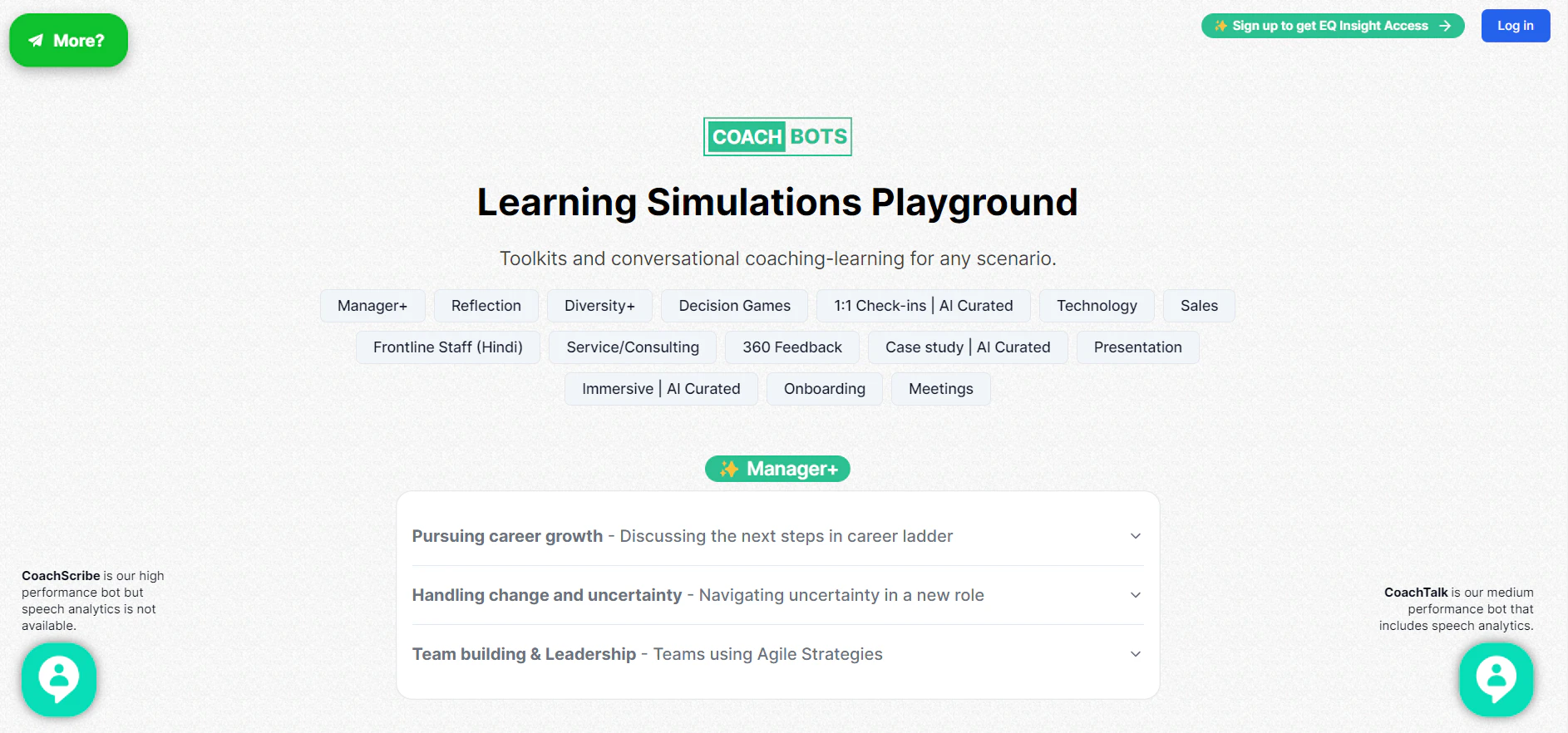This screenshot has height=733, width=1568.
Task: Select the Manager+ category tag
Action: (372, 306)
